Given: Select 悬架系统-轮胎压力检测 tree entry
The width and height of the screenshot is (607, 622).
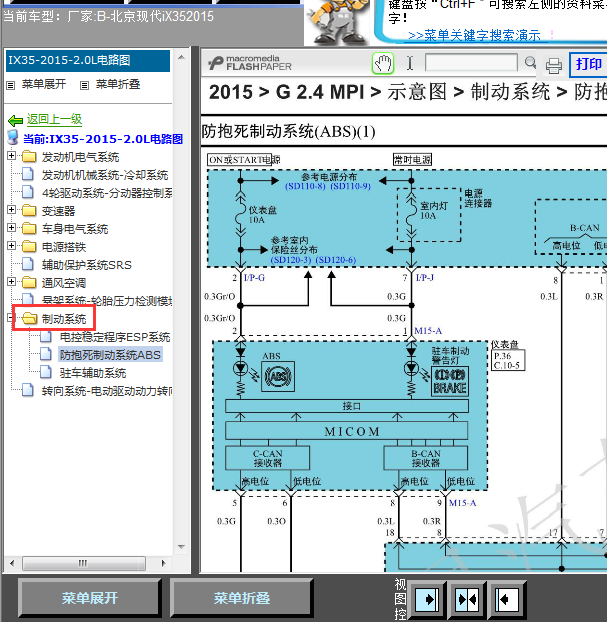Looking at the screenshot, I should (107, 301).
